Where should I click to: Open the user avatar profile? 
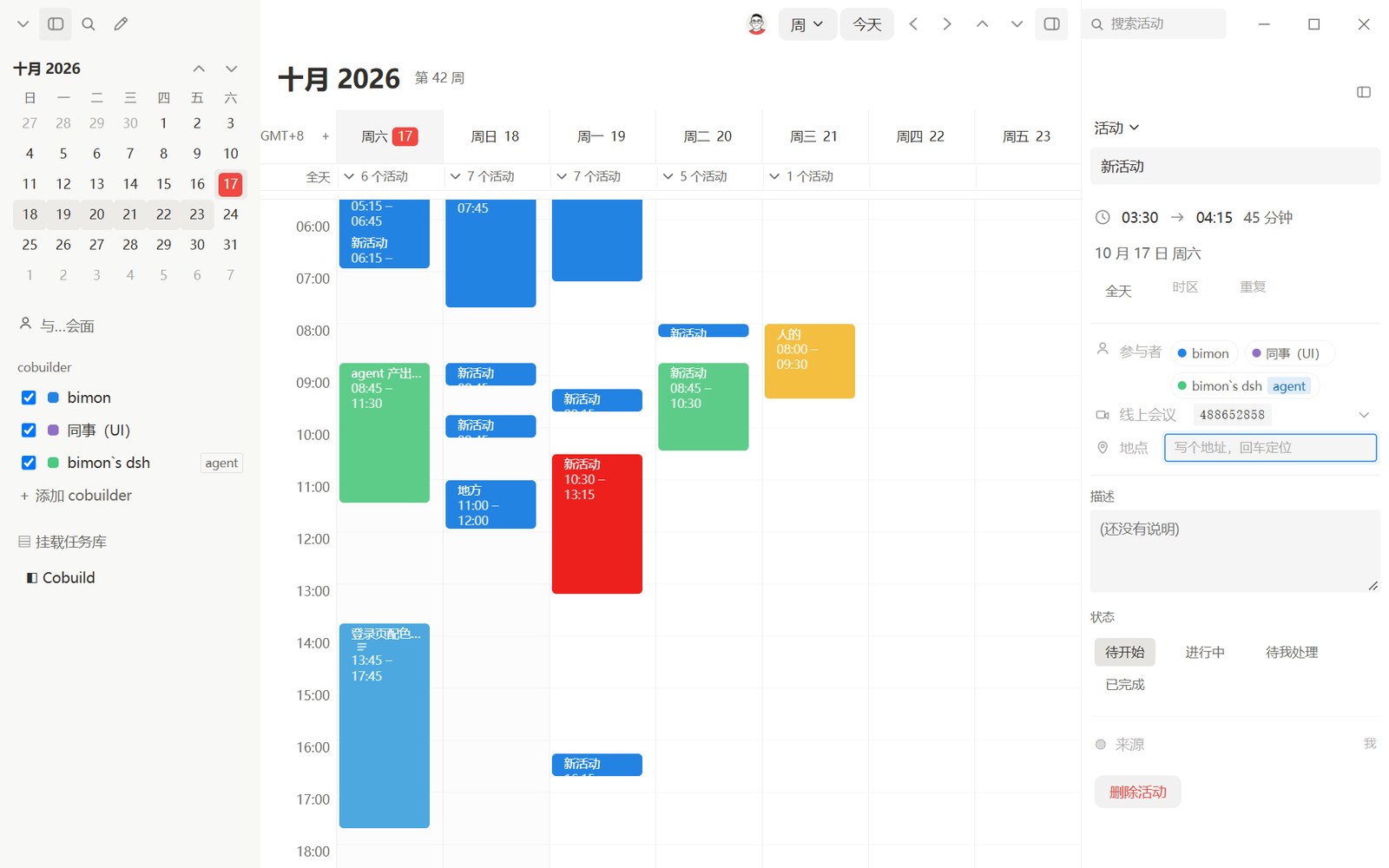(x=757, y=24)
